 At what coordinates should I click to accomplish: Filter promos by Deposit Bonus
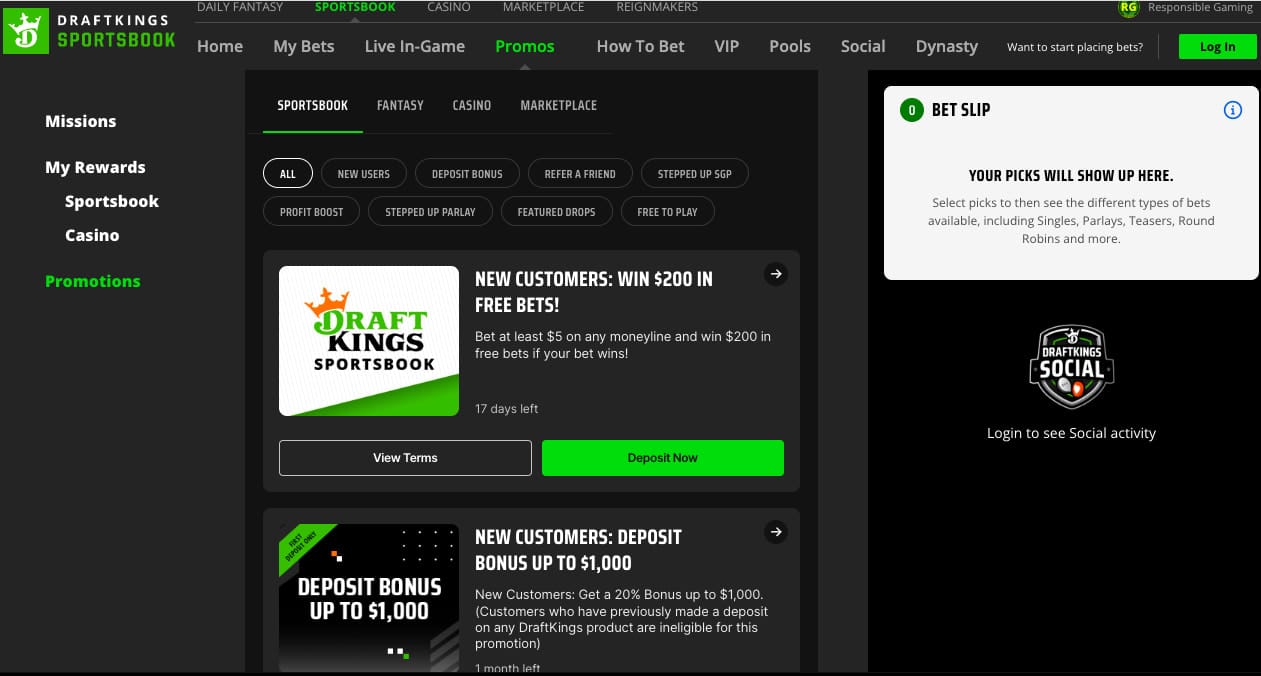tap(467, 174)
